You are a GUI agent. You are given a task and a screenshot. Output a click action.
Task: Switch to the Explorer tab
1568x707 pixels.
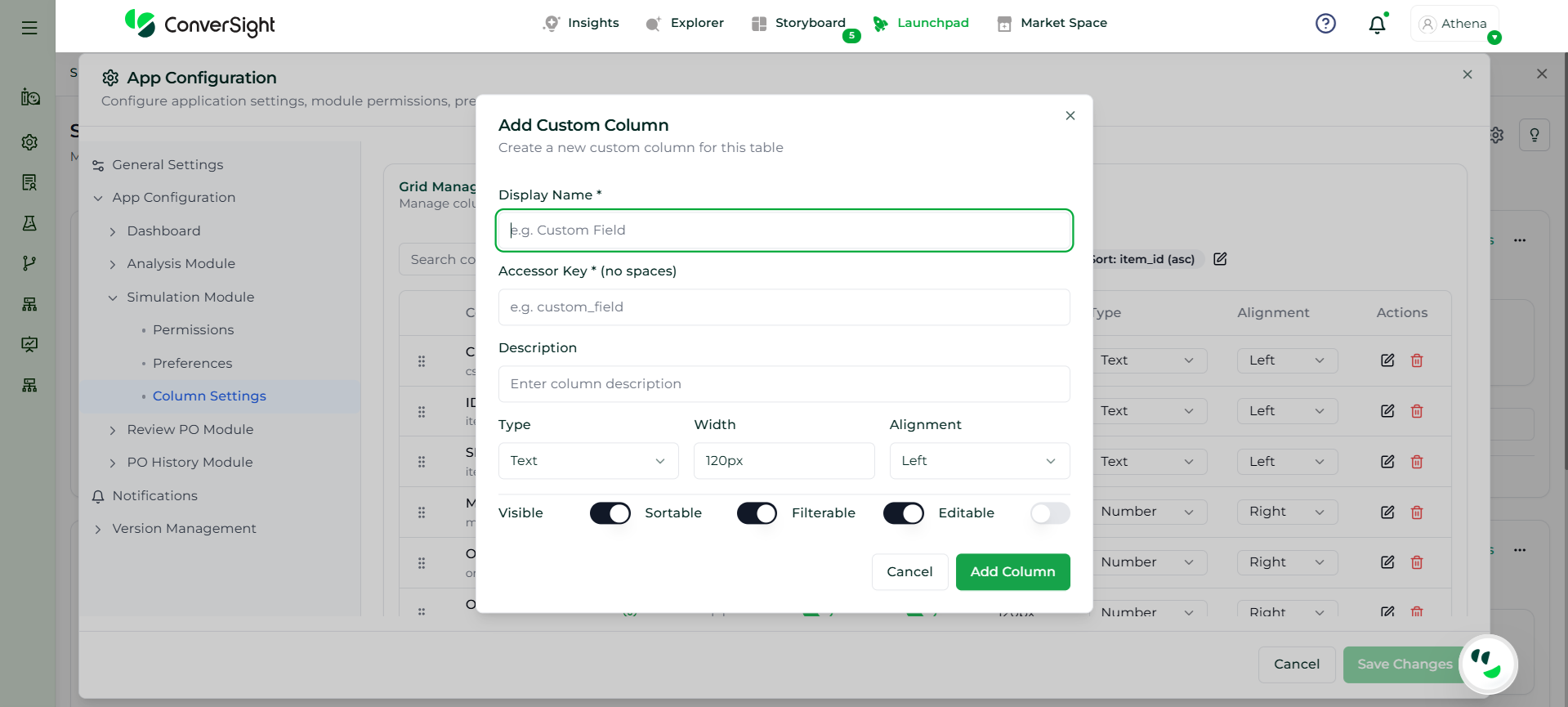click(x=685, y=23)
